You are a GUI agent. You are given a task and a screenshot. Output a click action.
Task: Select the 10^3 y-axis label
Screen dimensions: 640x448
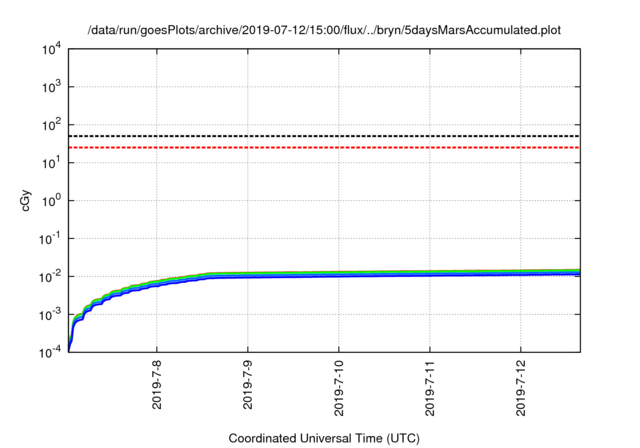point(52,87)
